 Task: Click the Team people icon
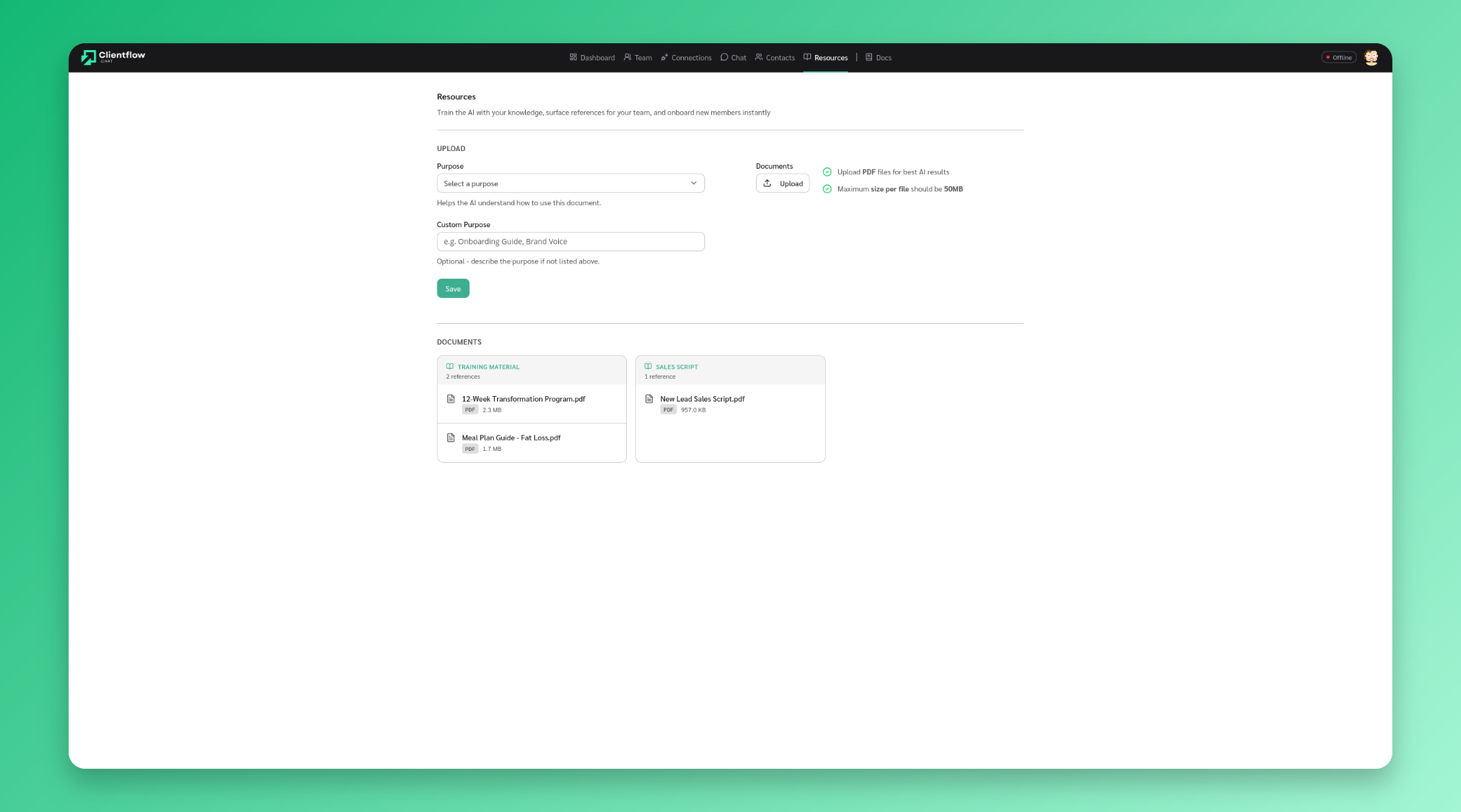point(627,58)
